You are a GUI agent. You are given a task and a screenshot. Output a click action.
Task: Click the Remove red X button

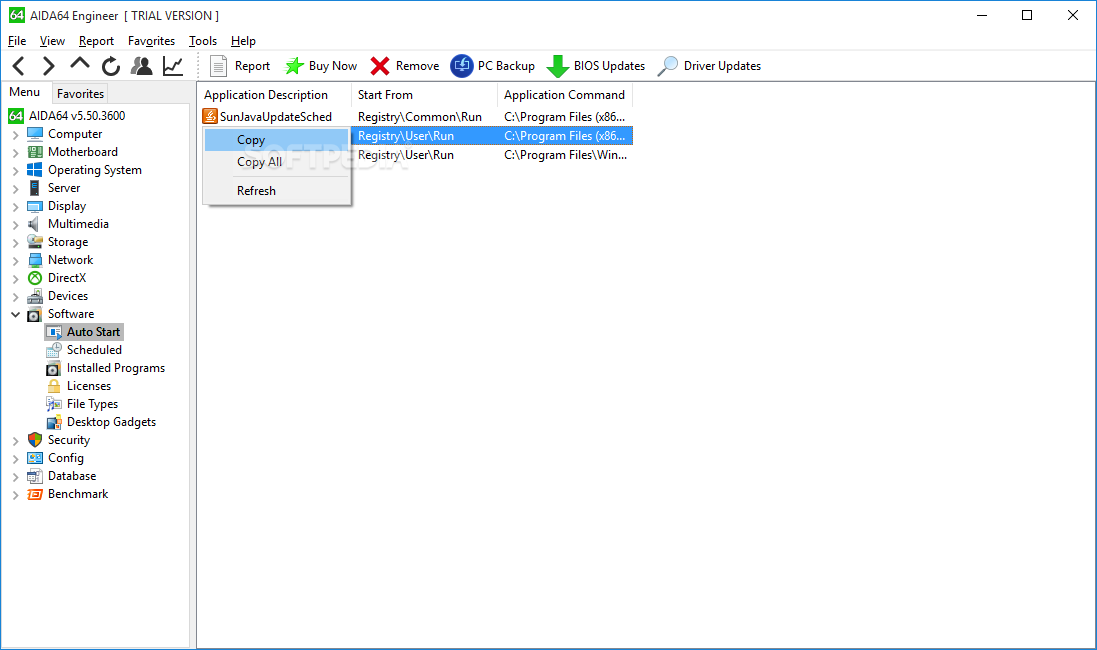[x=405, y=66]
